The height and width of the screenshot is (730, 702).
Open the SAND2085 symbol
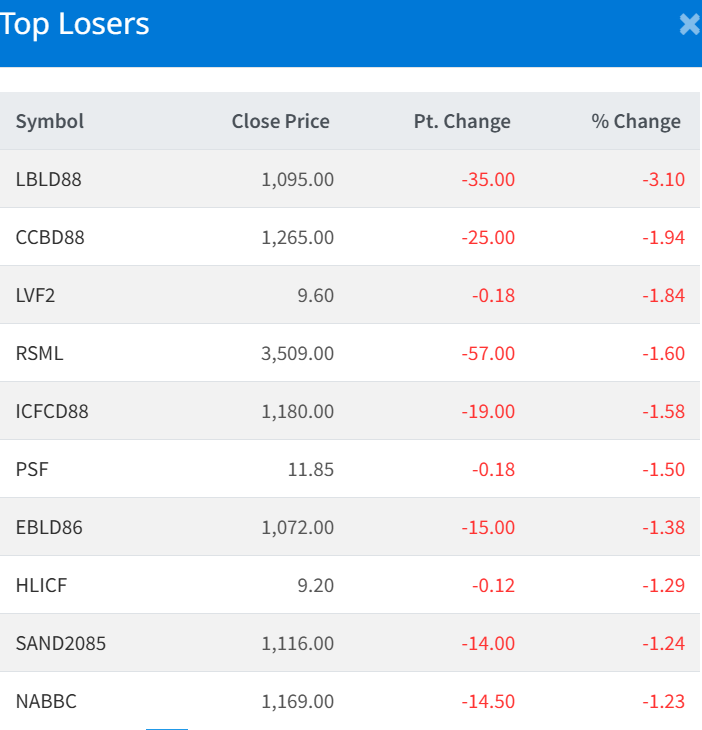[x=61, y=644]
